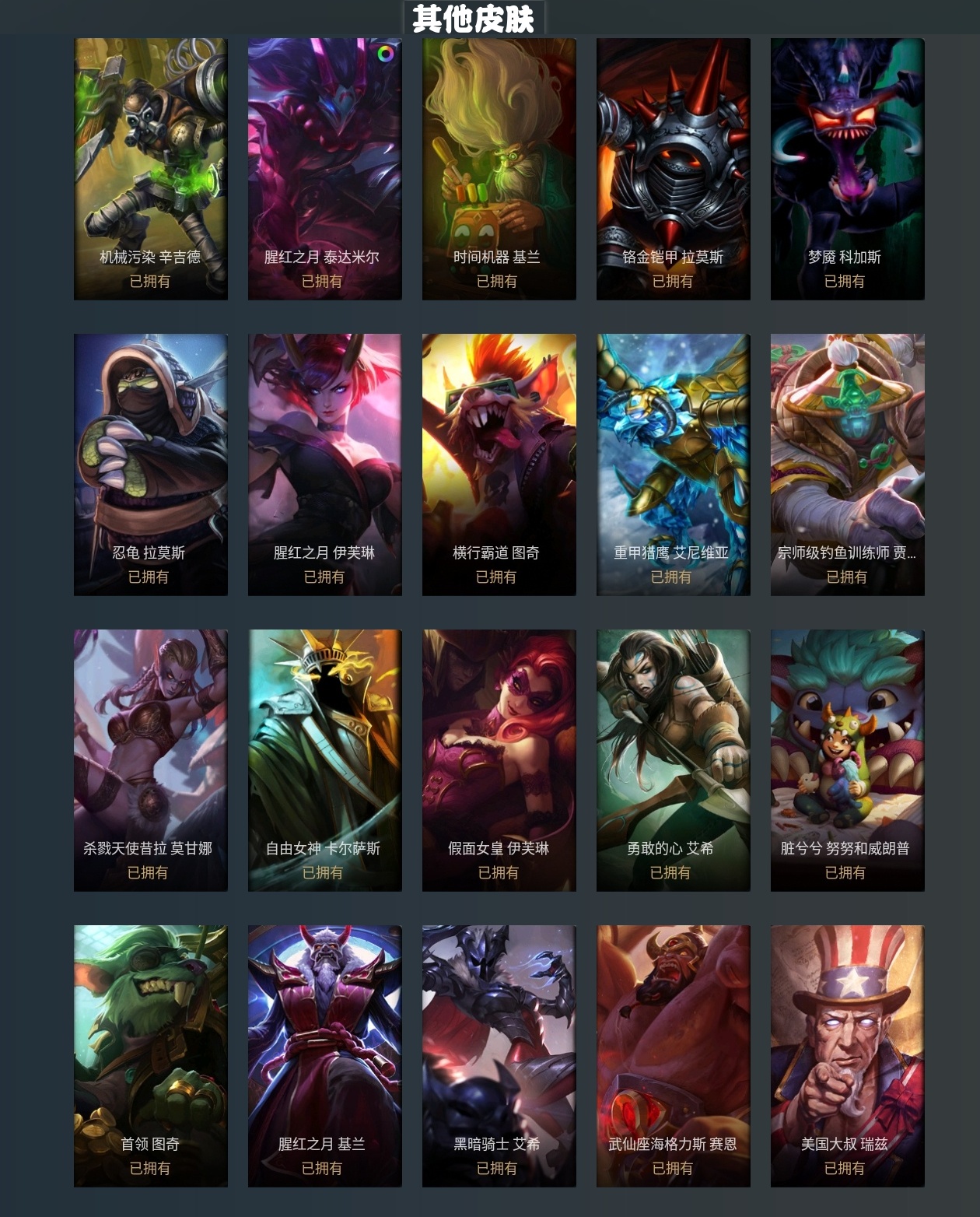Viewport: 980px width, 1217px height.
Task: Select the 重甲猎鹰 艾尼维亚 skin thumbnail
Action: point(674,465)
